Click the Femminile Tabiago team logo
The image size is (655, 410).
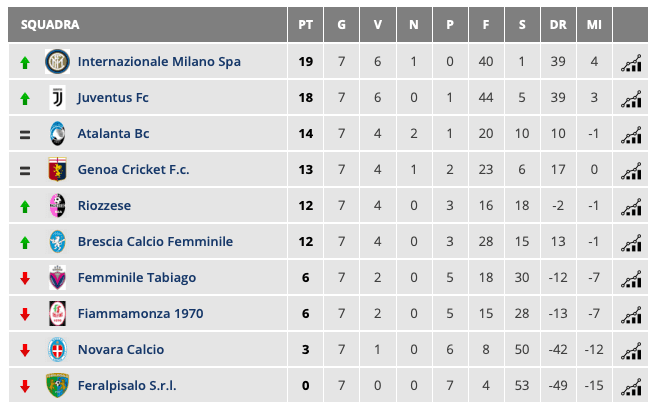(57, 278)
